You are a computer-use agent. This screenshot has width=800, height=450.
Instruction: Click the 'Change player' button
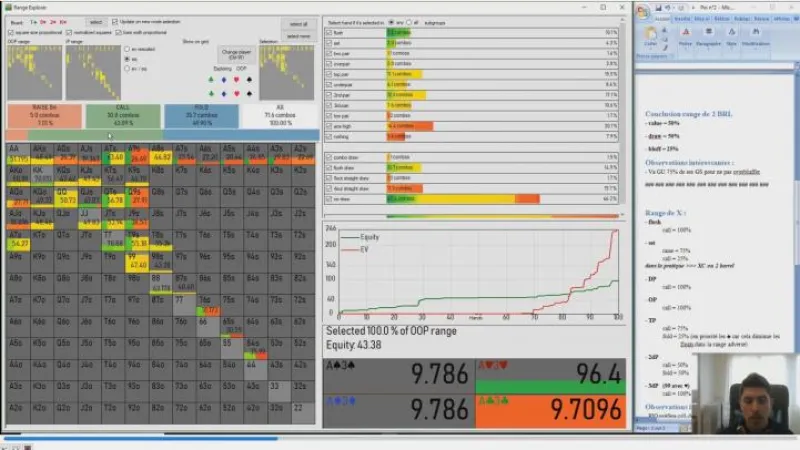[x=237, y=53]
